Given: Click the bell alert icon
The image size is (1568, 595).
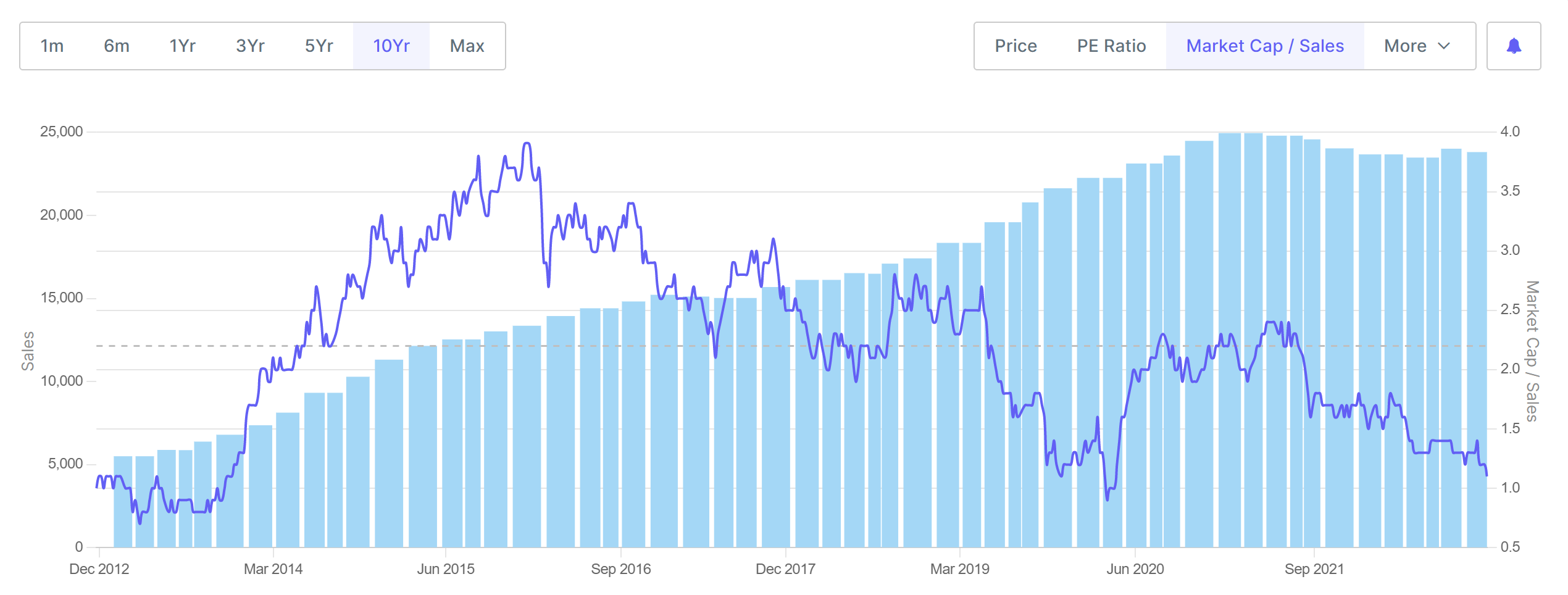Looking at the screenshot, I should [x=1513, y=46].
